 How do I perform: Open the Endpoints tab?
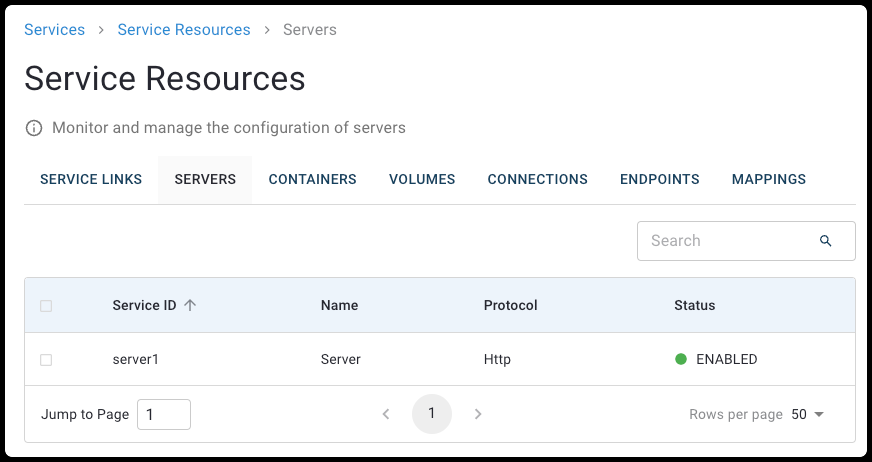click(659, 180)
